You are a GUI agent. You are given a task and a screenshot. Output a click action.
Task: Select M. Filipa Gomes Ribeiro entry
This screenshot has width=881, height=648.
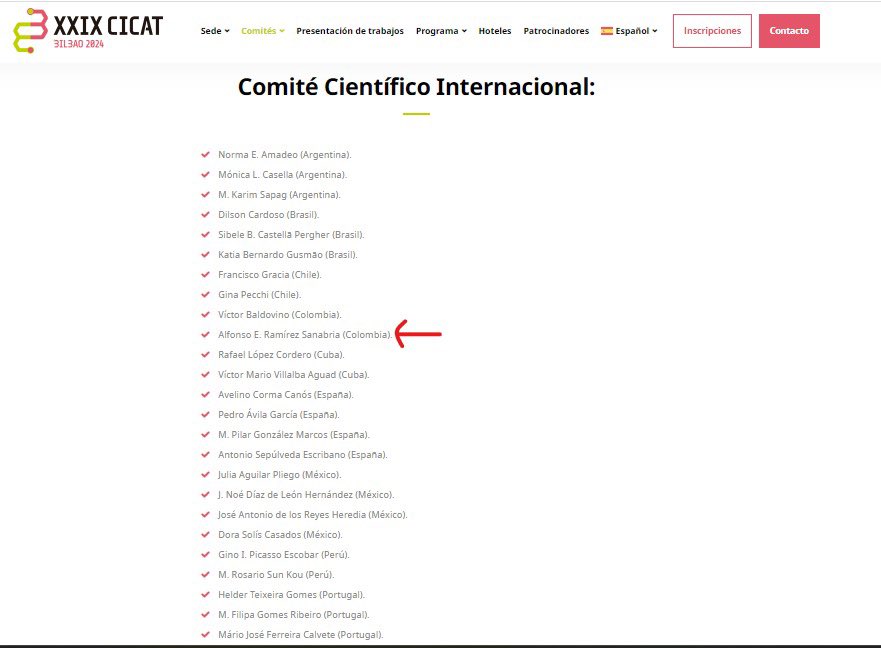[x=293, y=615]
